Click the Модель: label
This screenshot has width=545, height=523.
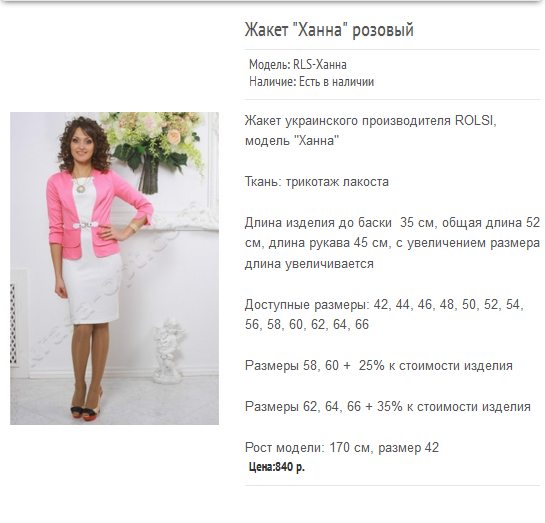click(x=270, y=65)
